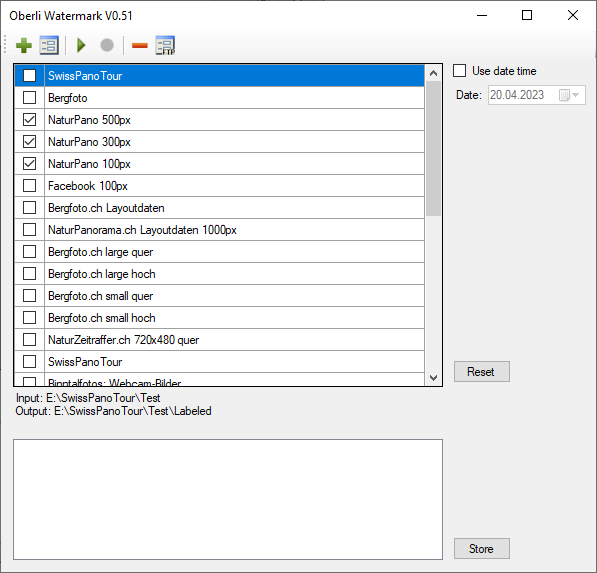Viewport: 597px width, 573px height.
Task: Select the Bergfoto.ch small quer row
Action: click(x=219, y=296)
